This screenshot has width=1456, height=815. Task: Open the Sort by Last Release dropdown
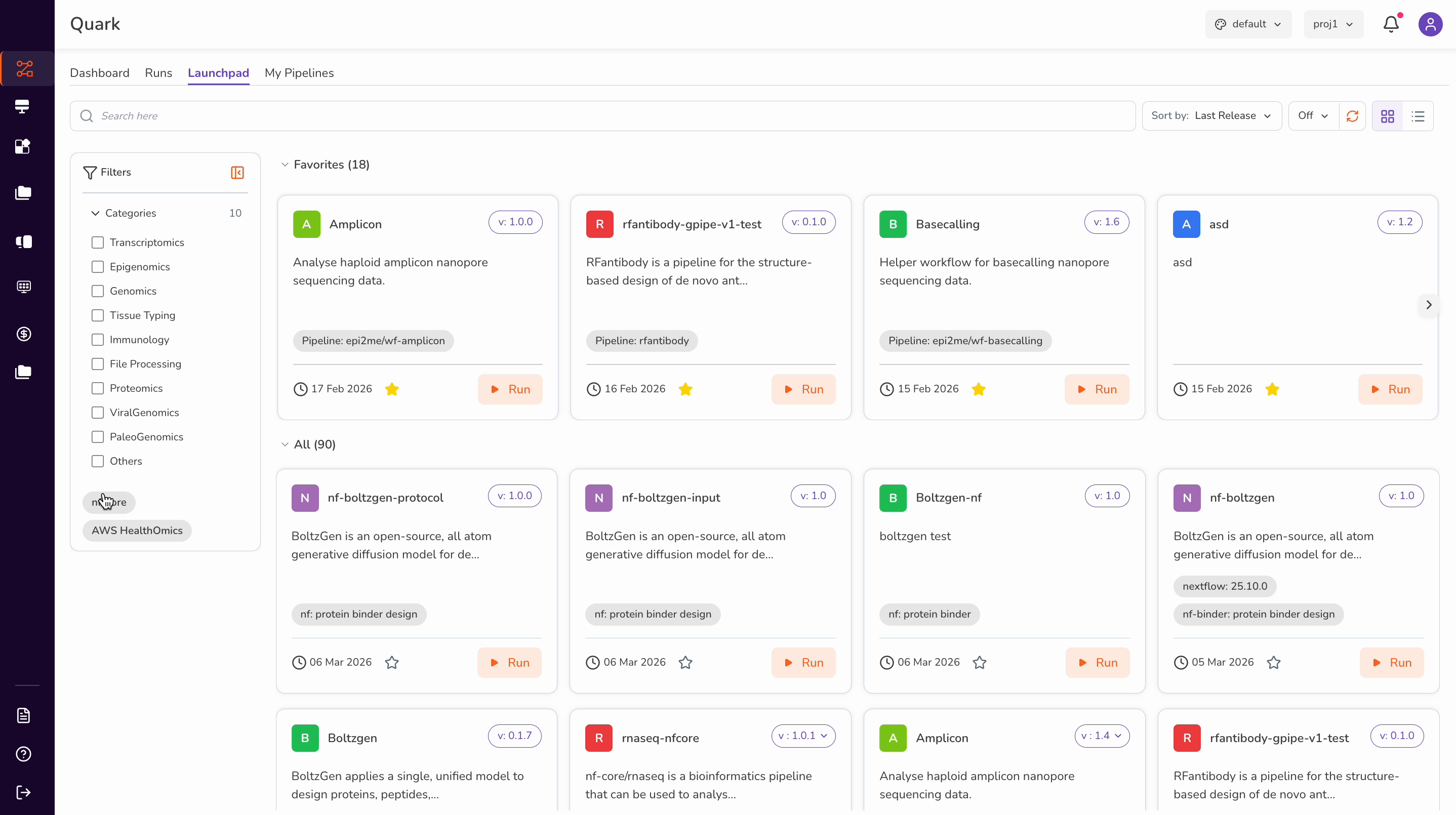(x=1212, y=116)
